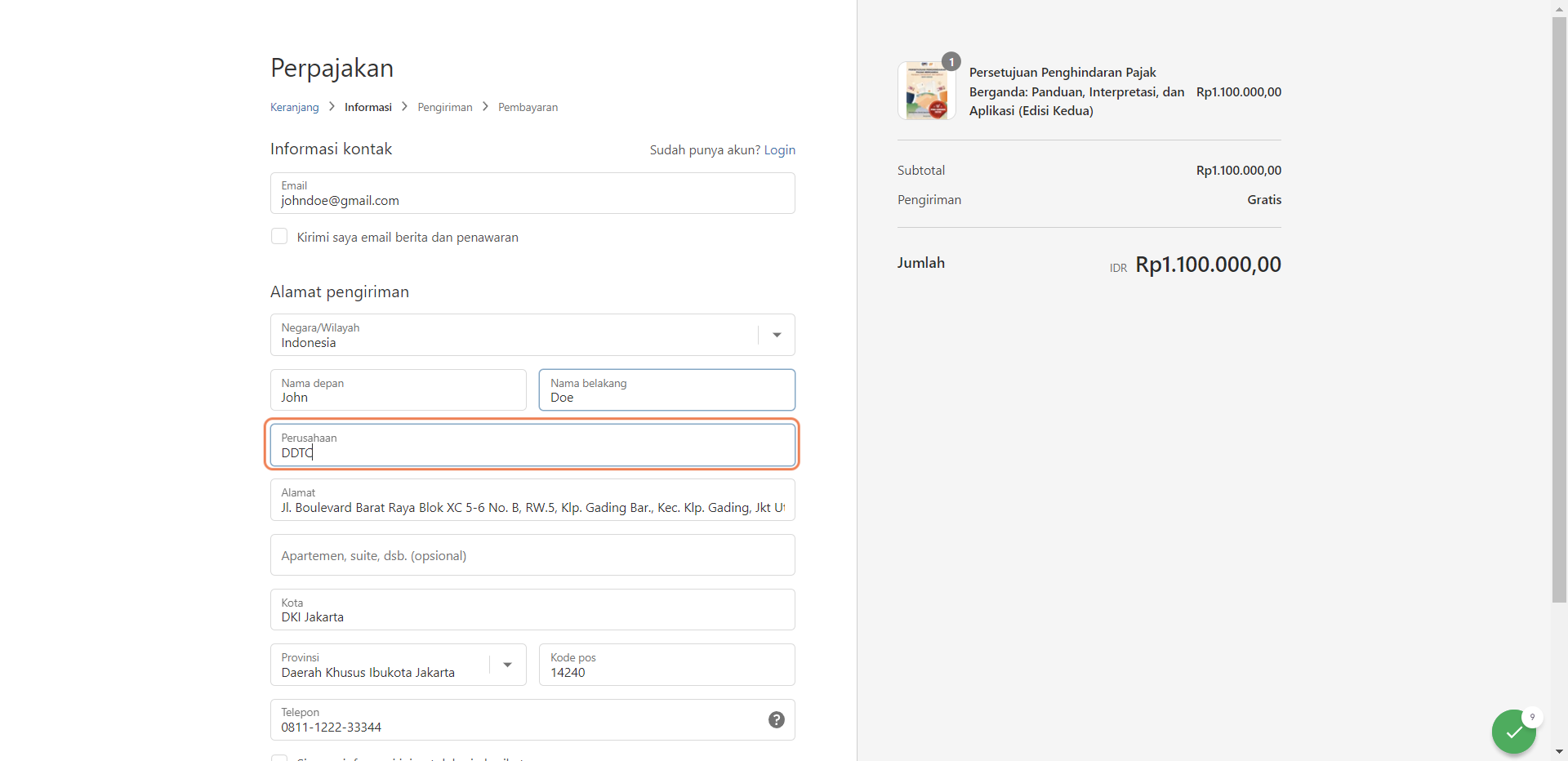Click the Perpajakan store title

tap(332, 68)
